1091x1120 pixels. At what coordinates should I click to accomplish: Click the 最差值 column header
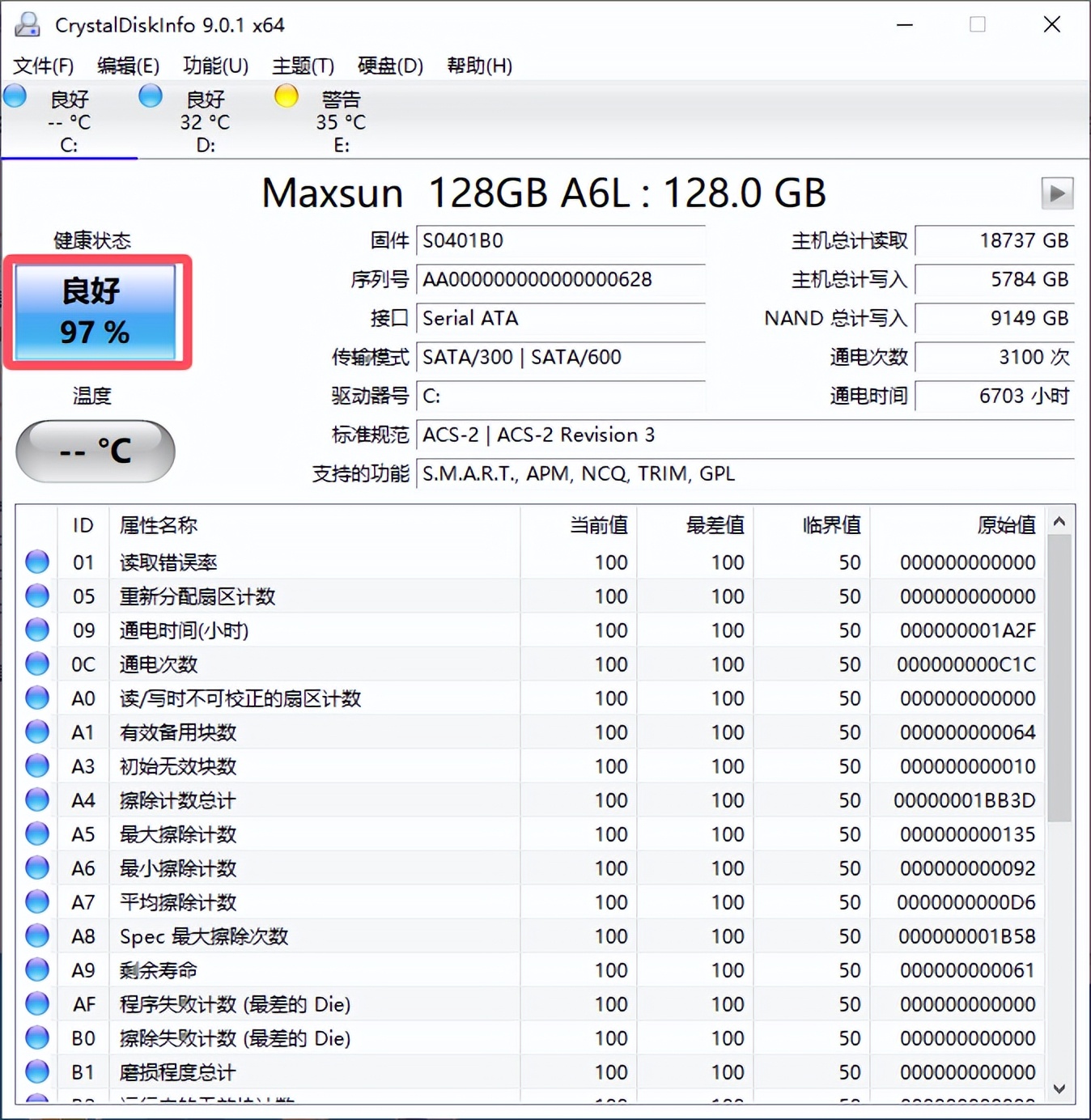point(695,525)
